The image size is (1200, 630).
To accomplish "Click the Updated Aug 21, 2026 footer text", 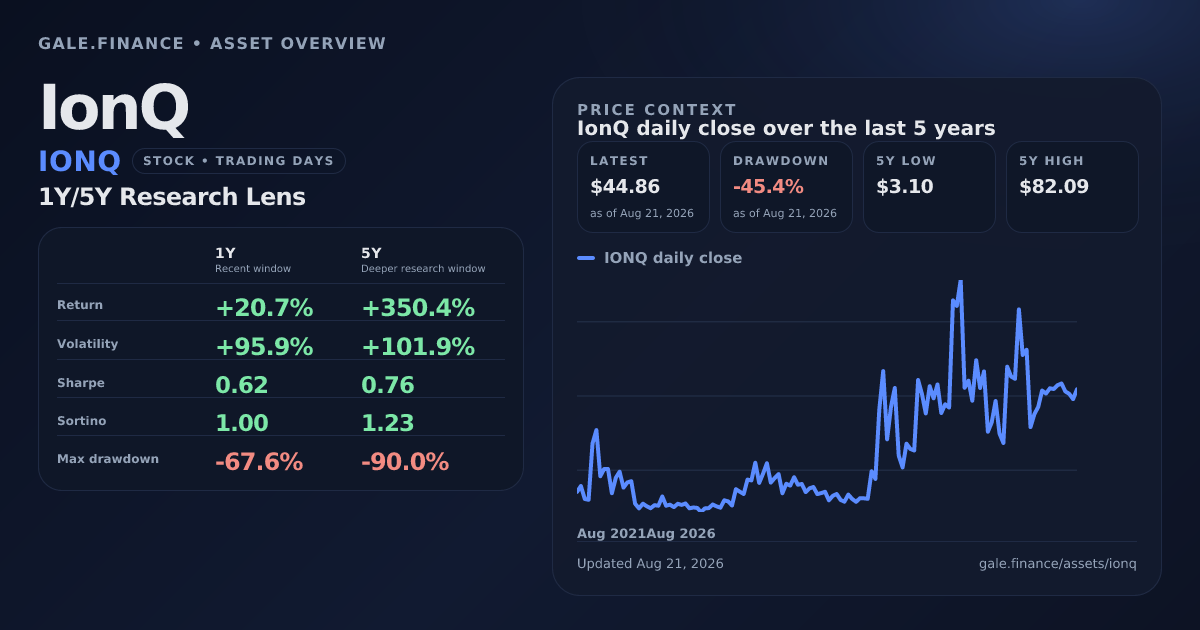I will click(650, 564).
